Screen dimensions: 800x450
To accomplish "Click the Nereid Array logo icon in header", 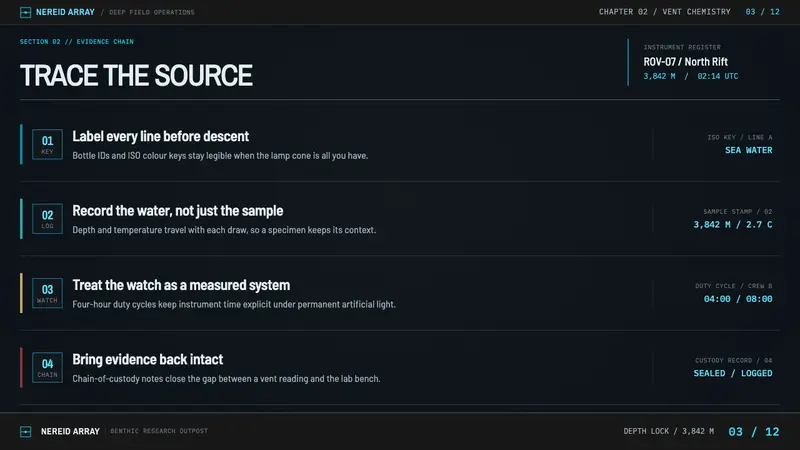I will pos(26,12).
